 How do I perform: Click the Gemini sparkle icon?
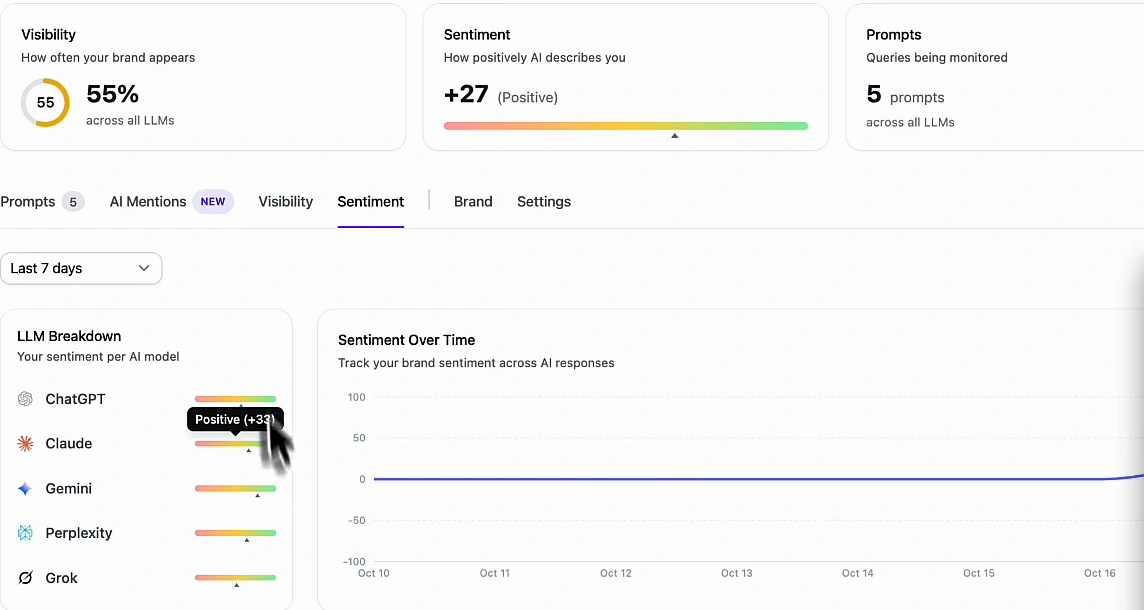pyautogui.click(x=25, y=489)
